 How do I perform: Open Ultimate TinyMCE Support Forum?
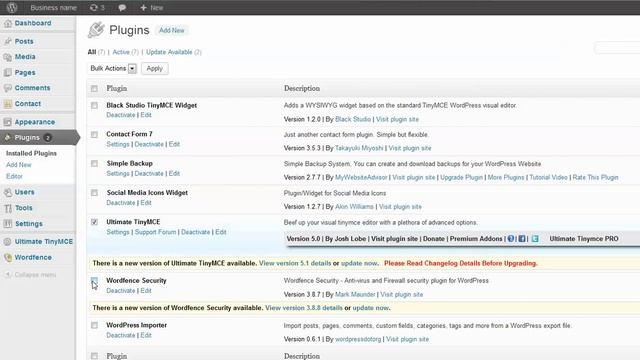(x=156, y=232)
